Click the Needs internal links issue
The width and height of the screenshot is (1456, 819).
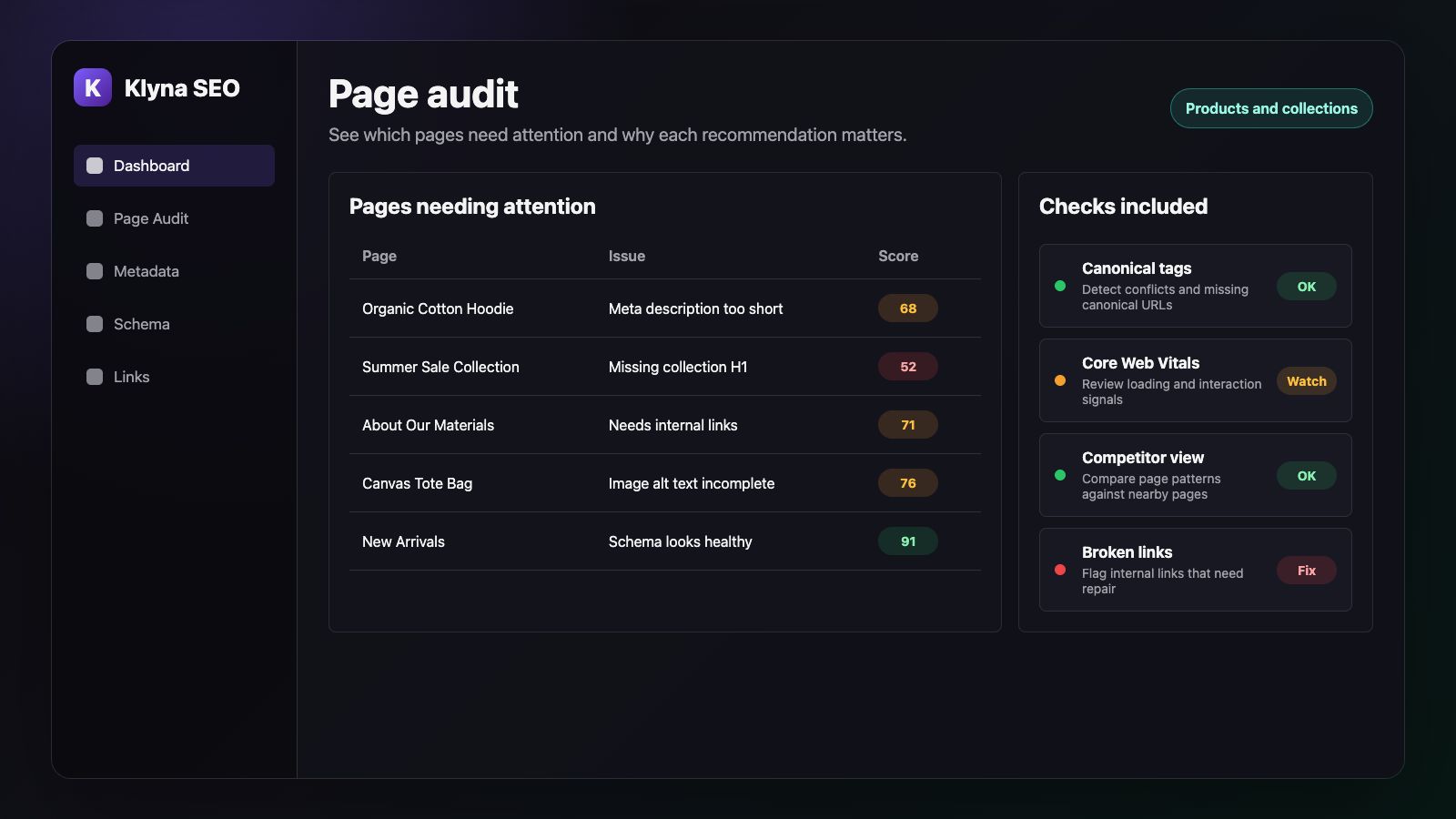click(673, 425)
